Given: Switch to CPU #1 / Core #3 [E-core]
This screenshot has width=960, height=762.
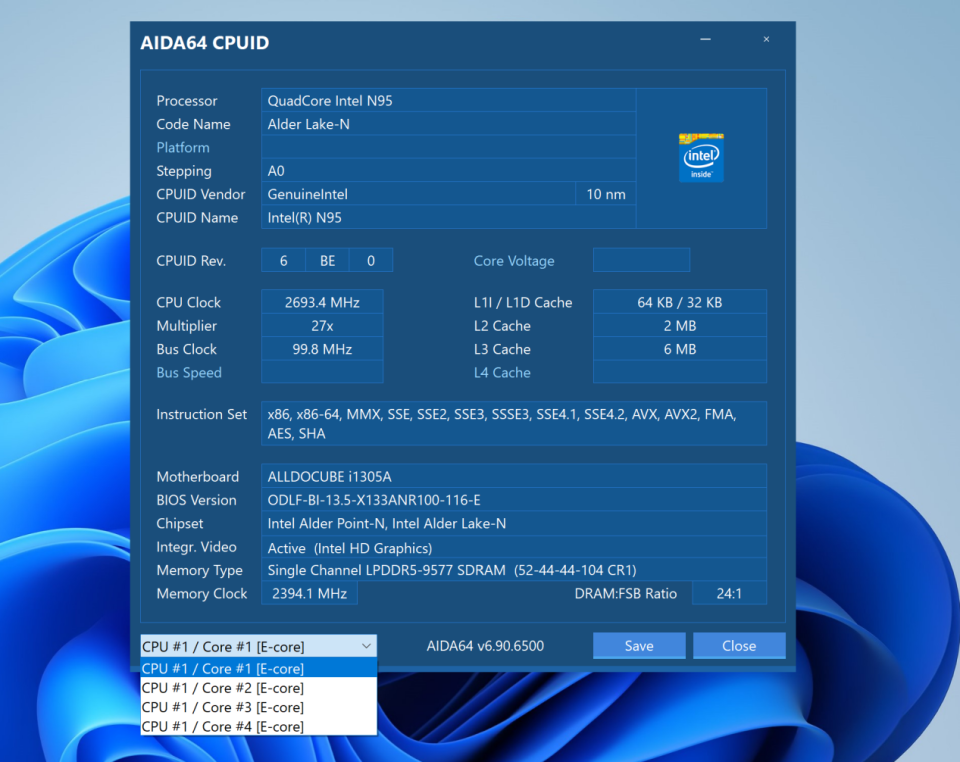Looking at the screenshot, I should click(x=258, y=708).
